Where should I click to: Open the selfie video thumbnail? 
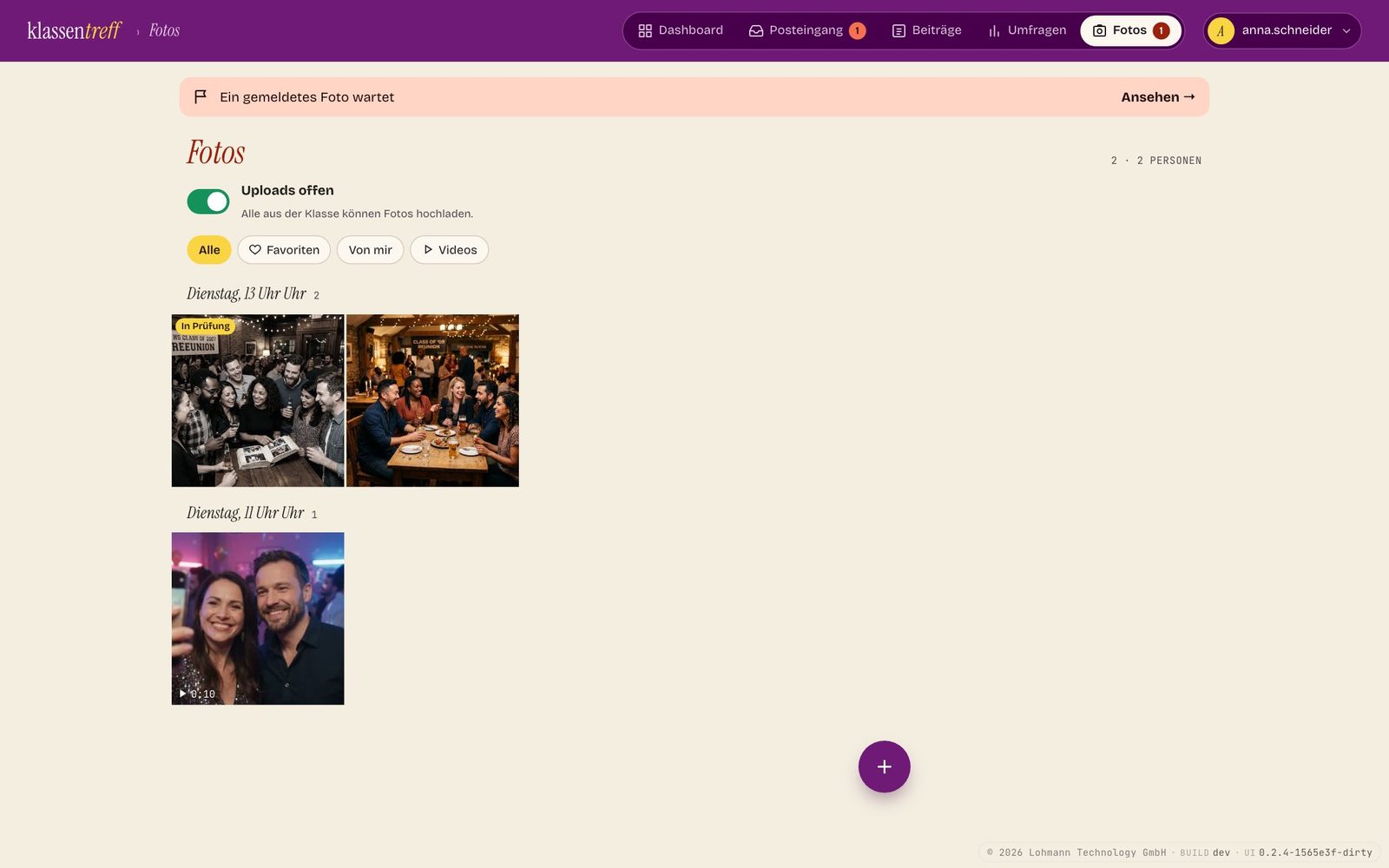point(258,618)
